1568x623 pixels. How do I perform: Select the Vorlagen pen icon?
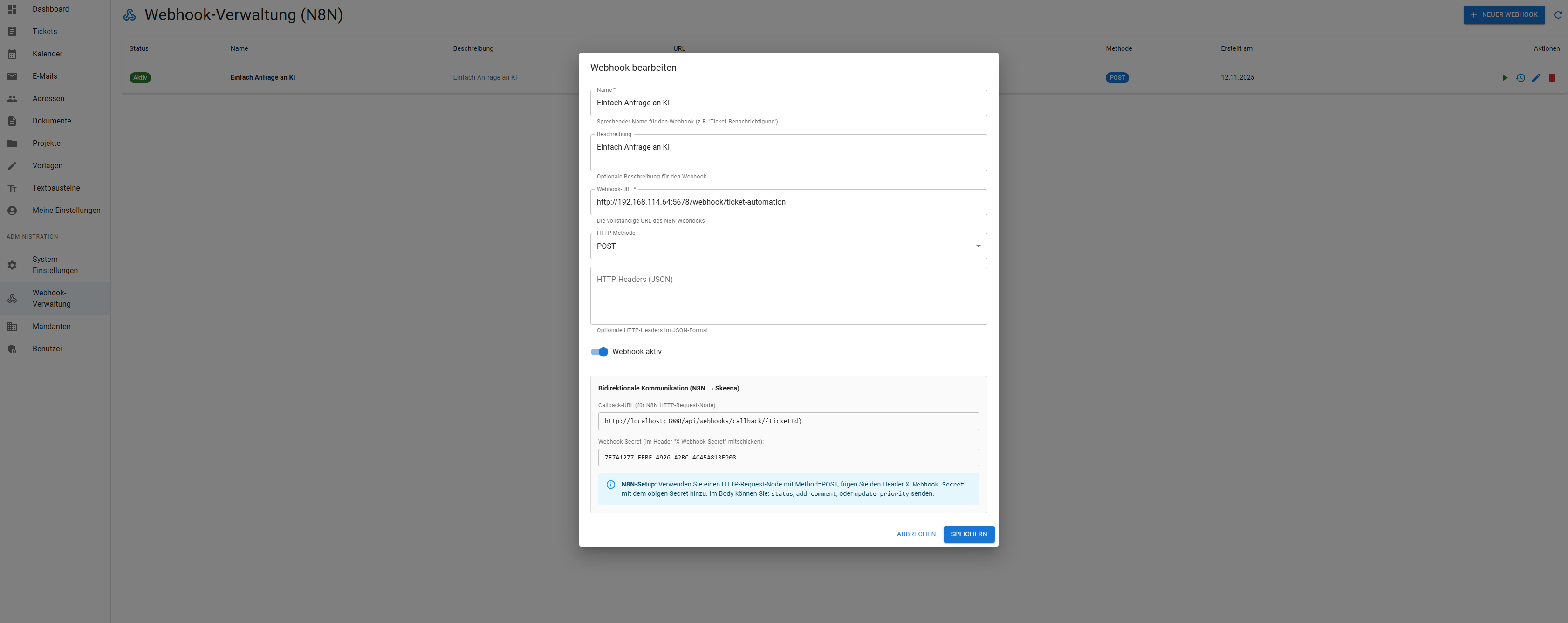point(12,165)
